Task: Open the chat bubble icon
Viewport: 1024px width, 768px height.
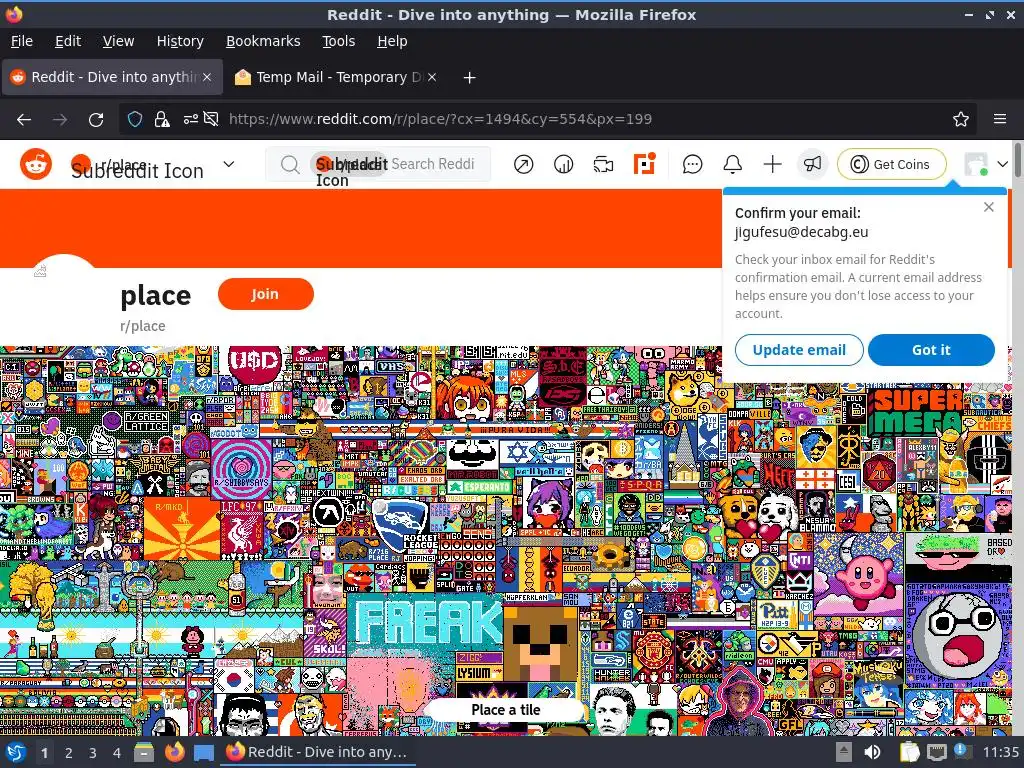Action: coord(692,165)
